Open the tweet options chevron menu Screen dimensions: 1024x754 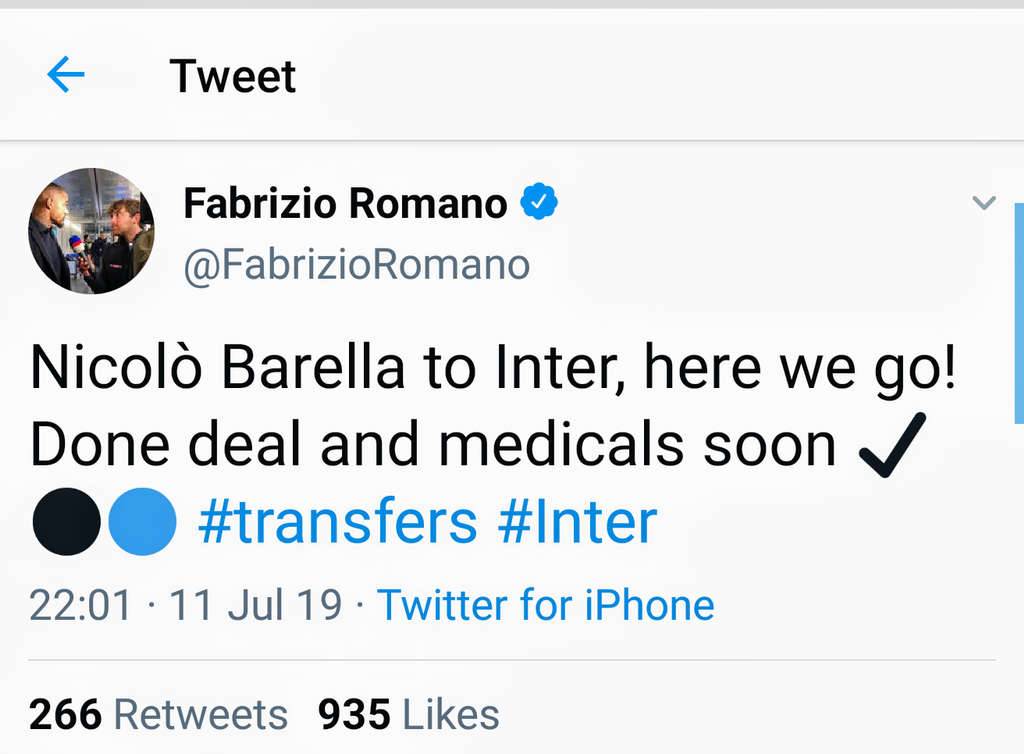(984, 204)
